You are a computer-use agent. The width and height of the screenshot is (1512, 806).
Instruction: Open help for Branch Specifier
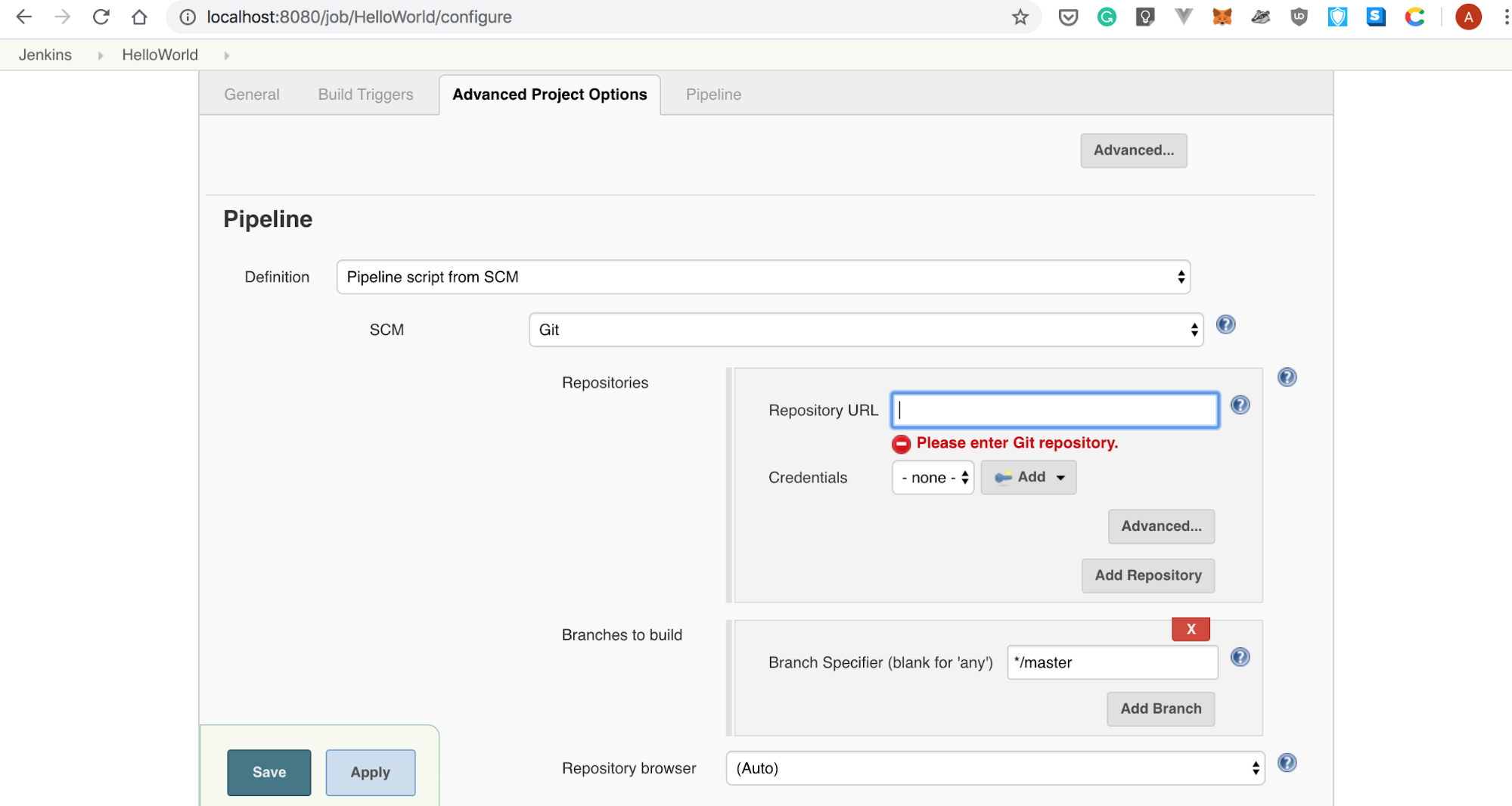click(1240, 657)
